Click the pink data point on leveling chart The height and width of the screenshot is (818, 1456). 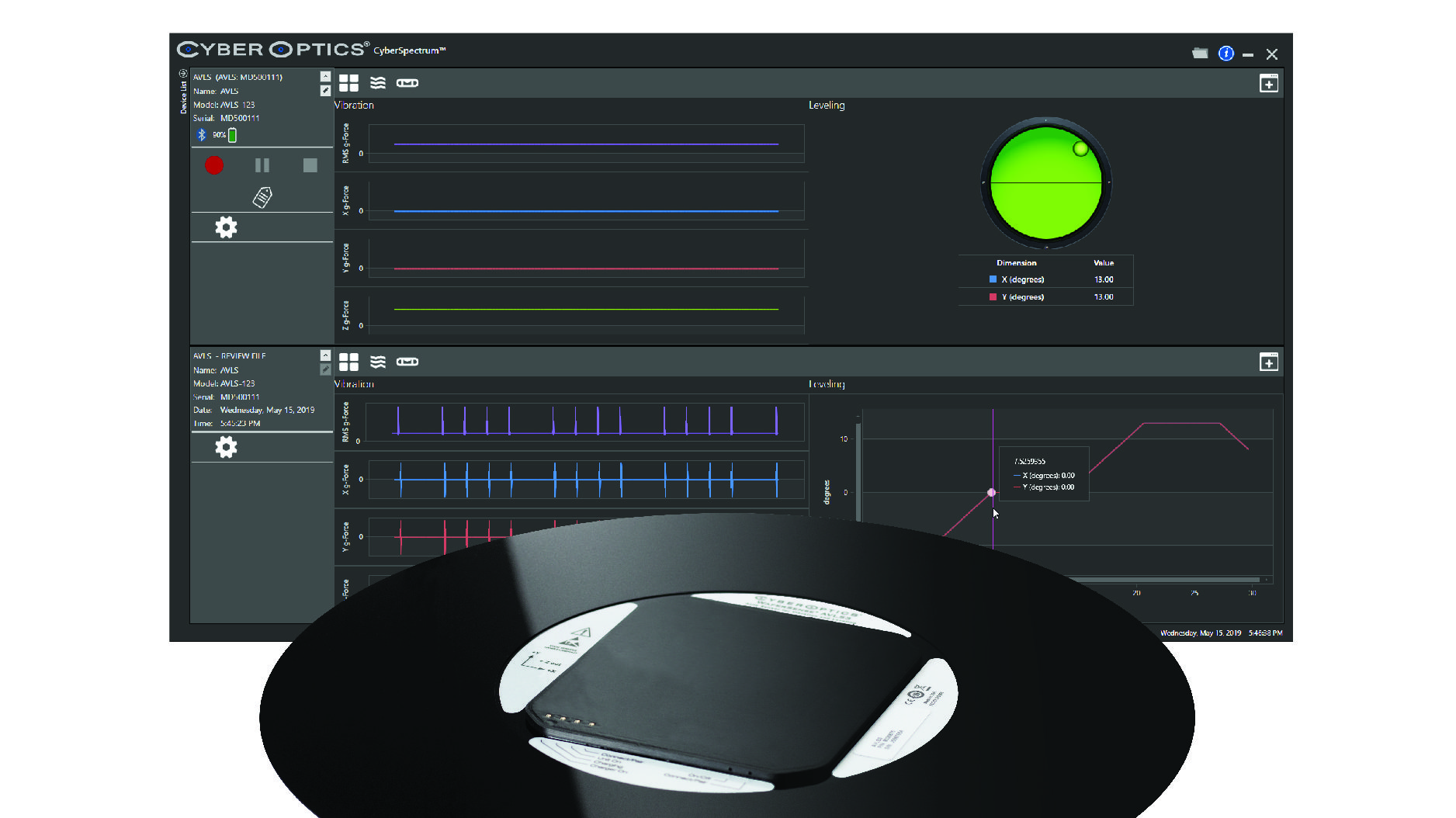pos(991,492)
